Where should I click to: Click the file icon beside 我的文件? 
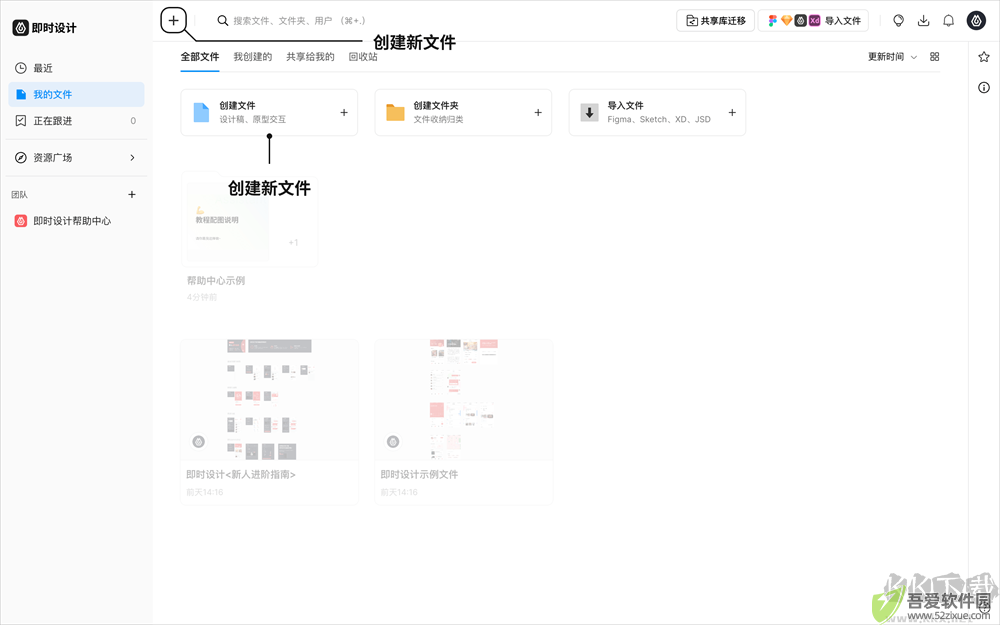[x=21, y=94]
